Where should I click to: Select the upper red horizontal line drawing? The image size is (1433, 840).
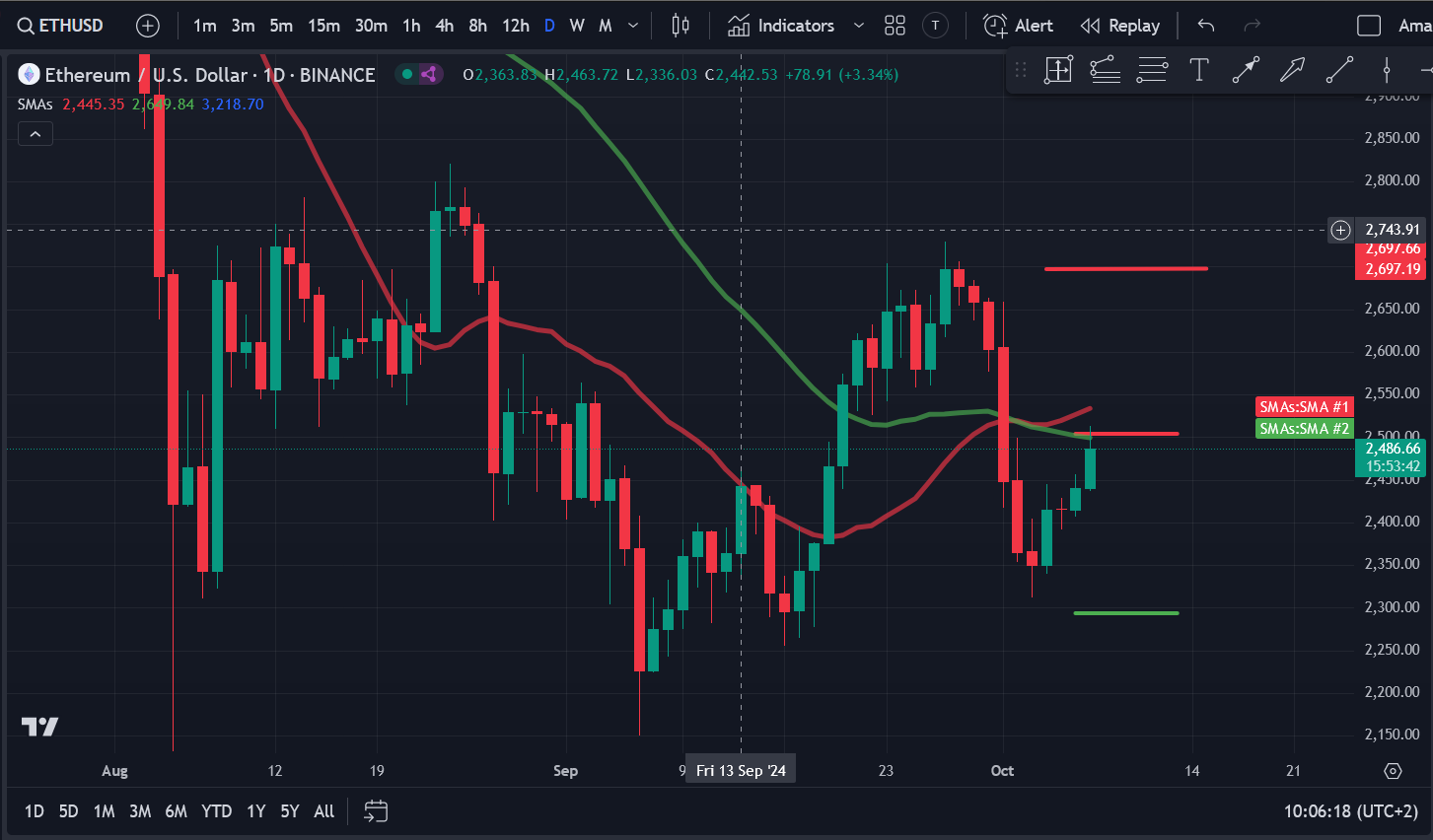(1126, 268)
